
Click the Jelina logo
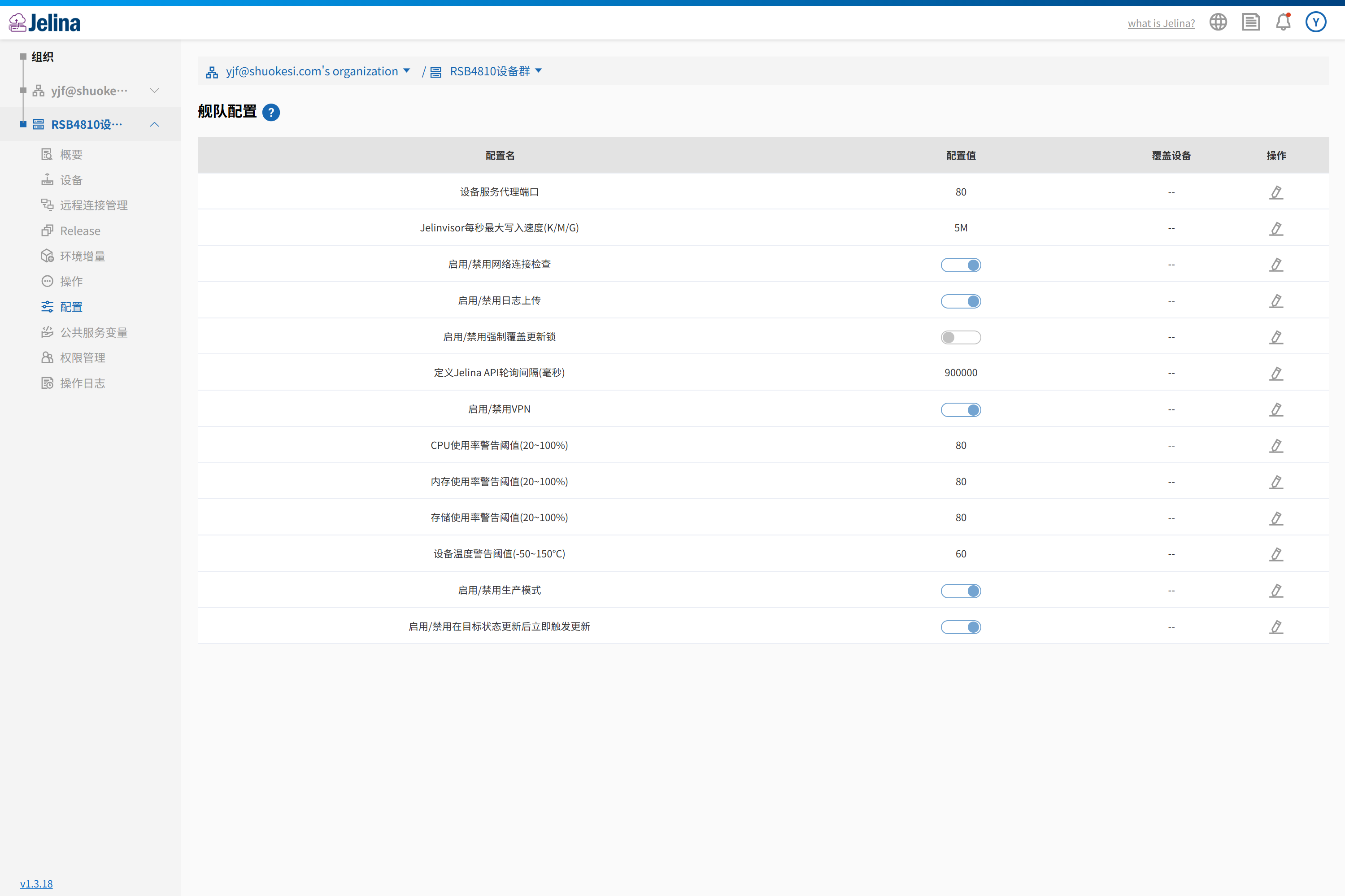[x=44, y=23]
